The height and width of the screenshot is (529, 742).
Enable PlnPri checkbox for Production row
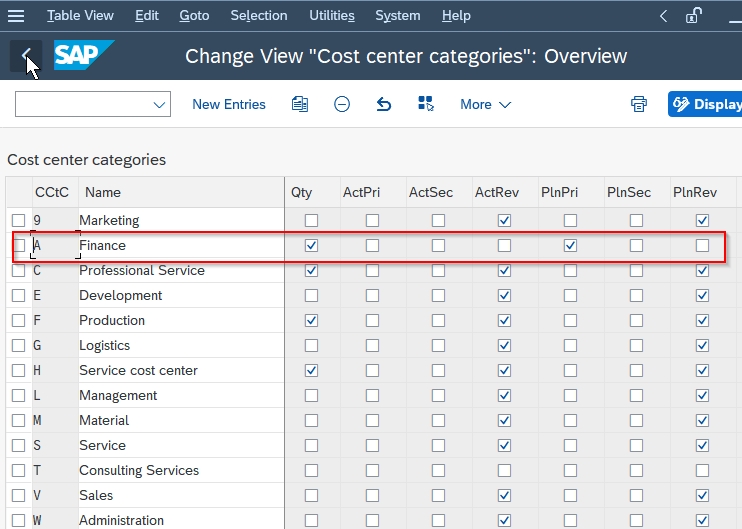570,320
